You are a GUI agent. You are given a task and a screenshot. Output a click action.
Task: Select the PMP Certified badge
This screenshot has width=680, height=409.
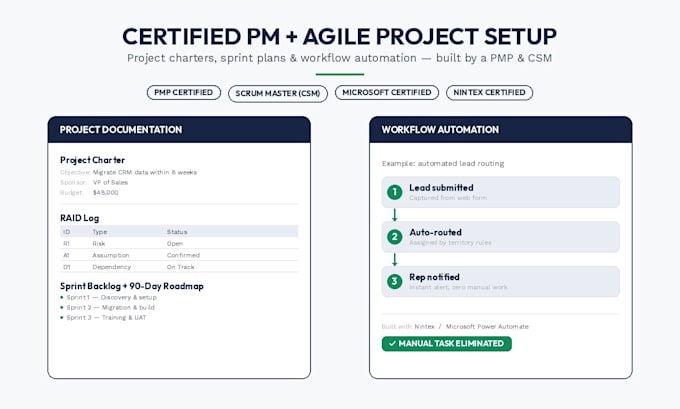point(184,93)
